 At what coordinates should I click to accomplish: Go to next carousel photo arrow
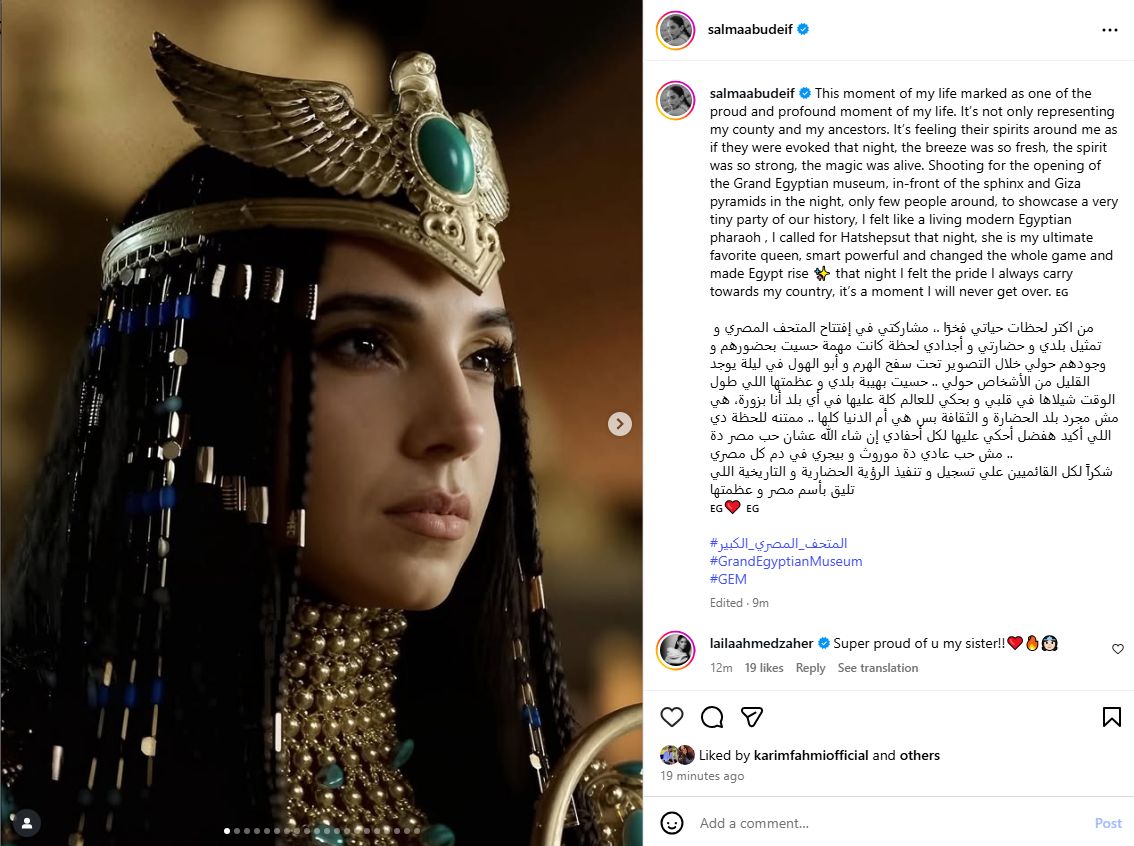(620, 424)
